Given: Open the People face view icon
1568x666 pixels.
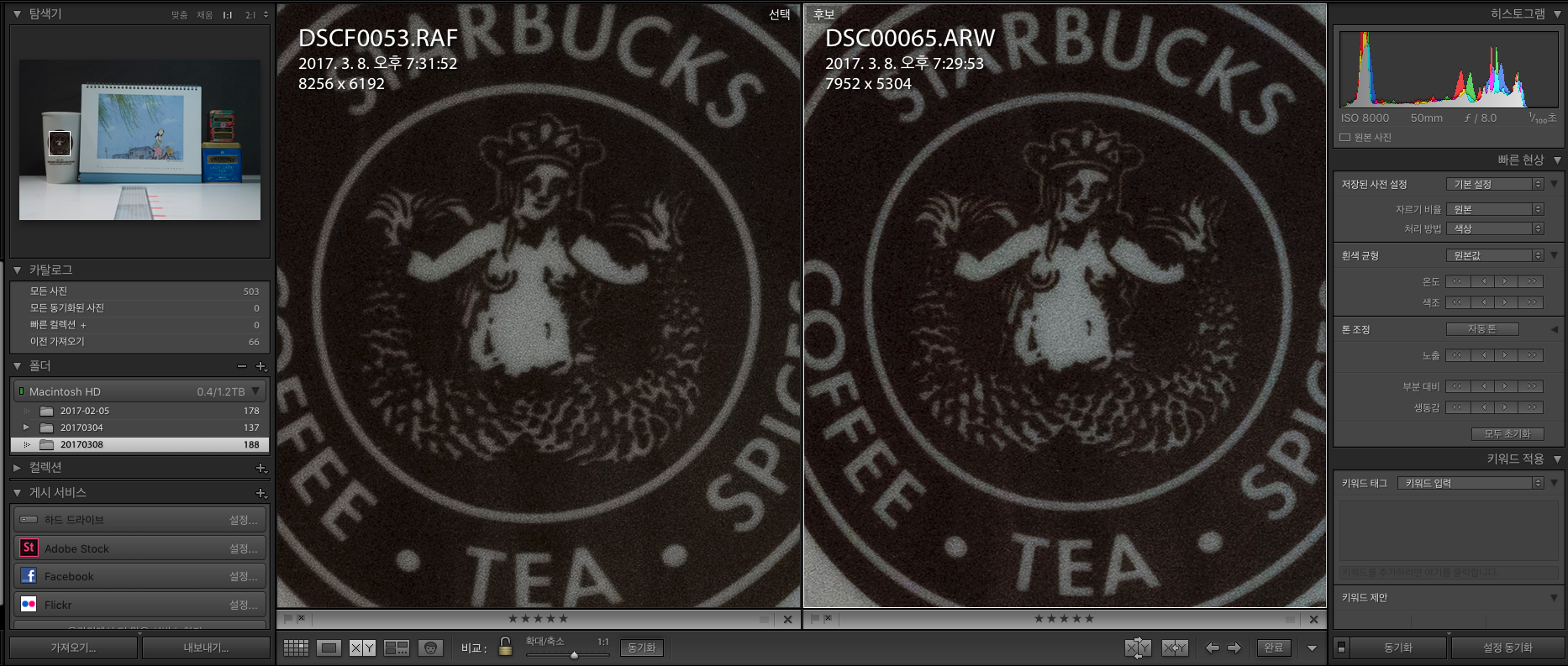Looking at the screenshot, I should [x=430, y=648].
